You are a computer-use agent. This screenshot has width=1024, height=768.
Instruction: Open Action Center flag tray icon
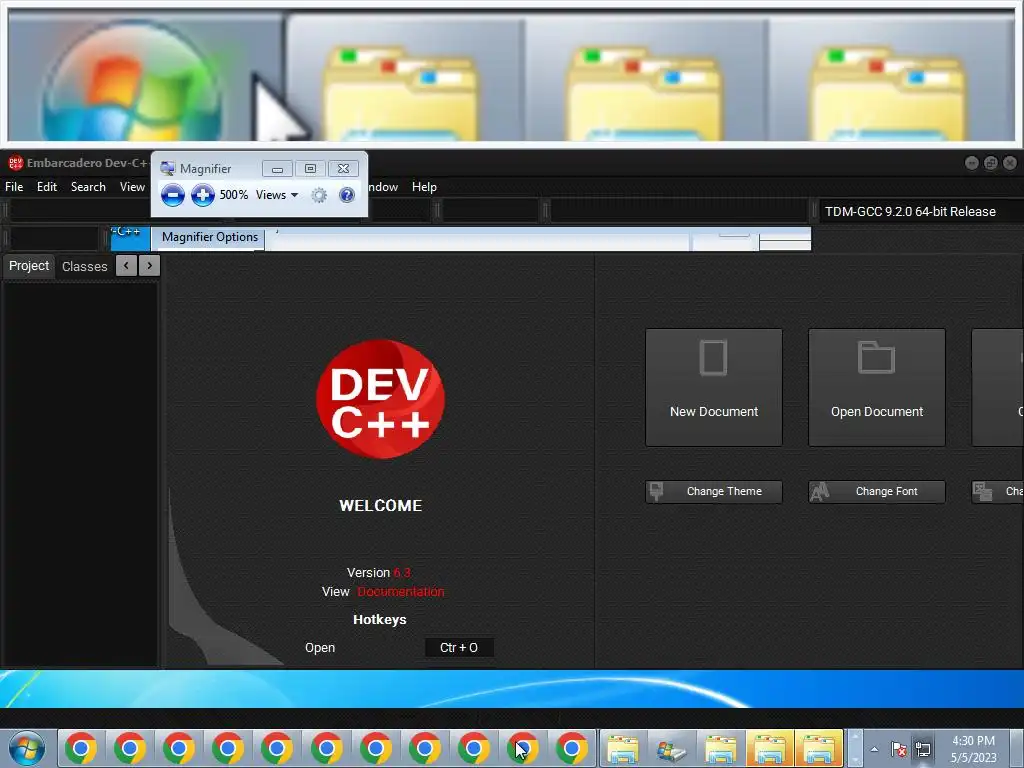tap(899, 749)
